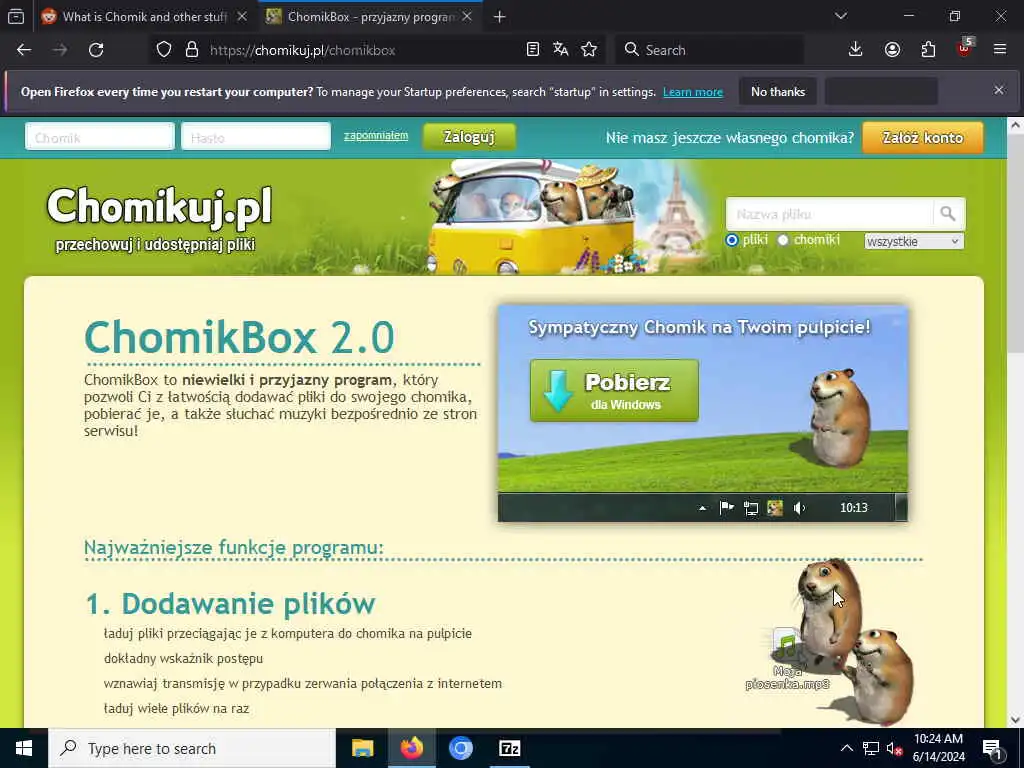The image size is (1024, 768).
Task: Click the 'Załóż konto' button
Action: tap(923, 138)
